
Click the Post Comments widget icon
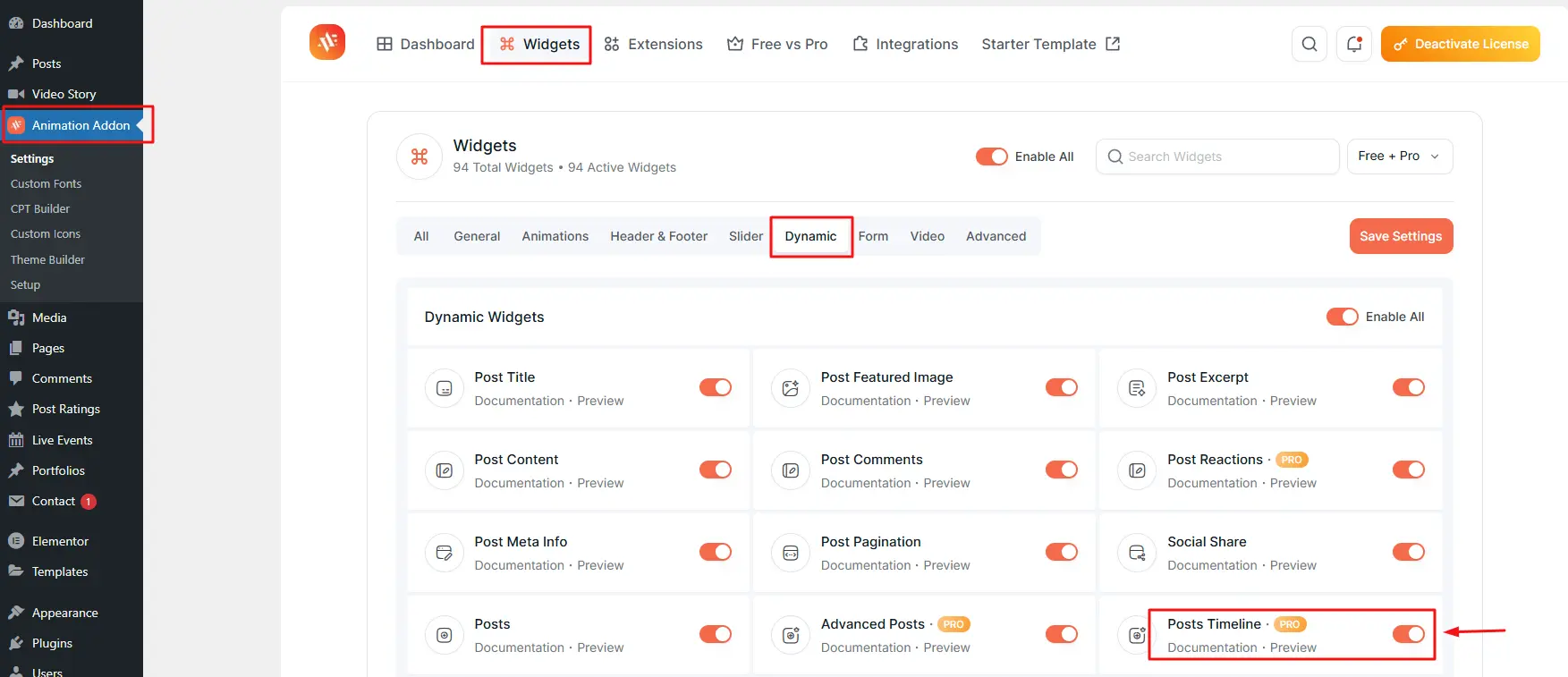(x=791, y=470)
